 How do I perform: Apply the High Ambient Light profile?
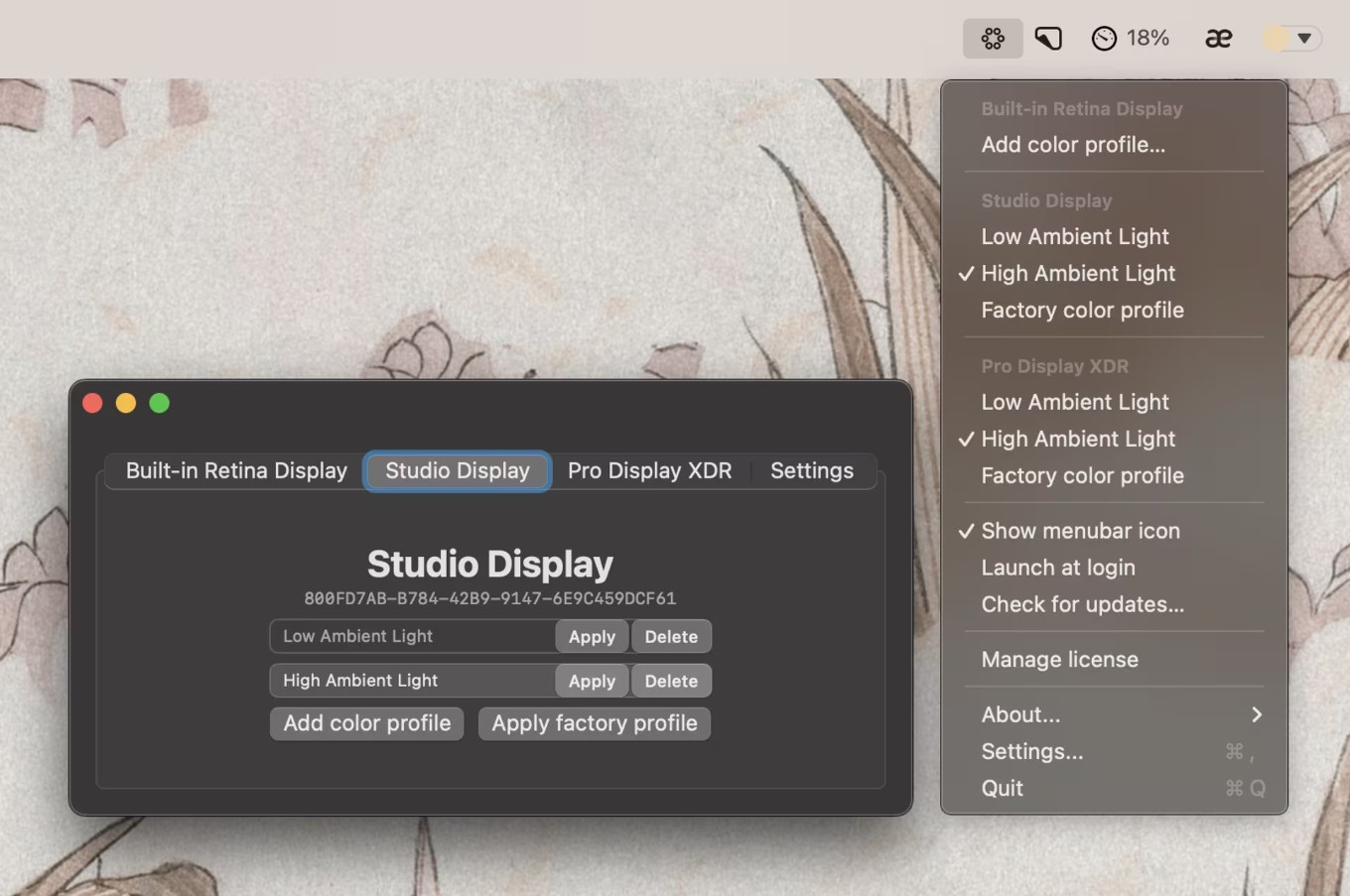(592, 682)
